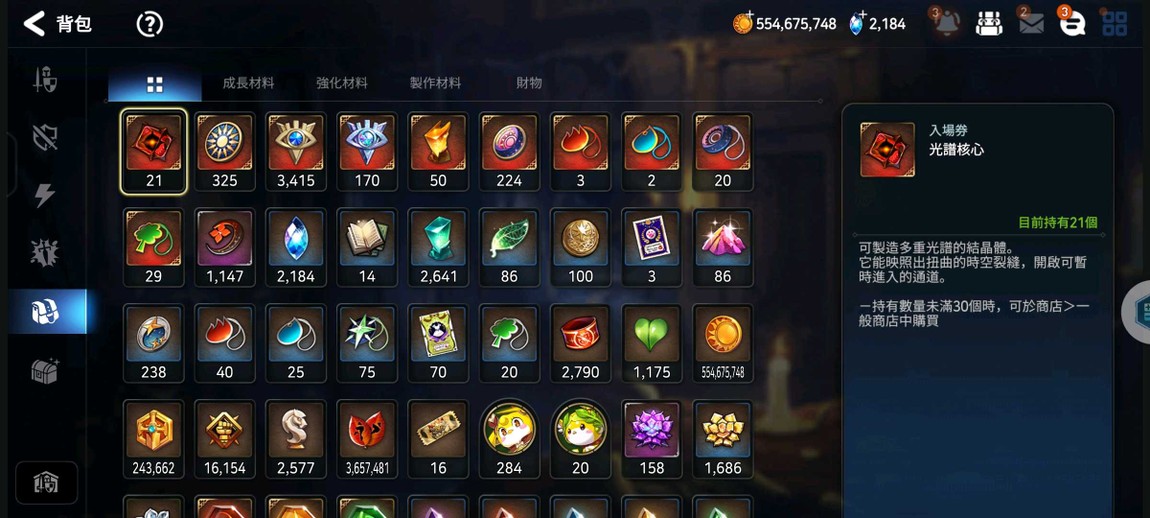Select the treasure chest sidebar icon

coord(45,371)
